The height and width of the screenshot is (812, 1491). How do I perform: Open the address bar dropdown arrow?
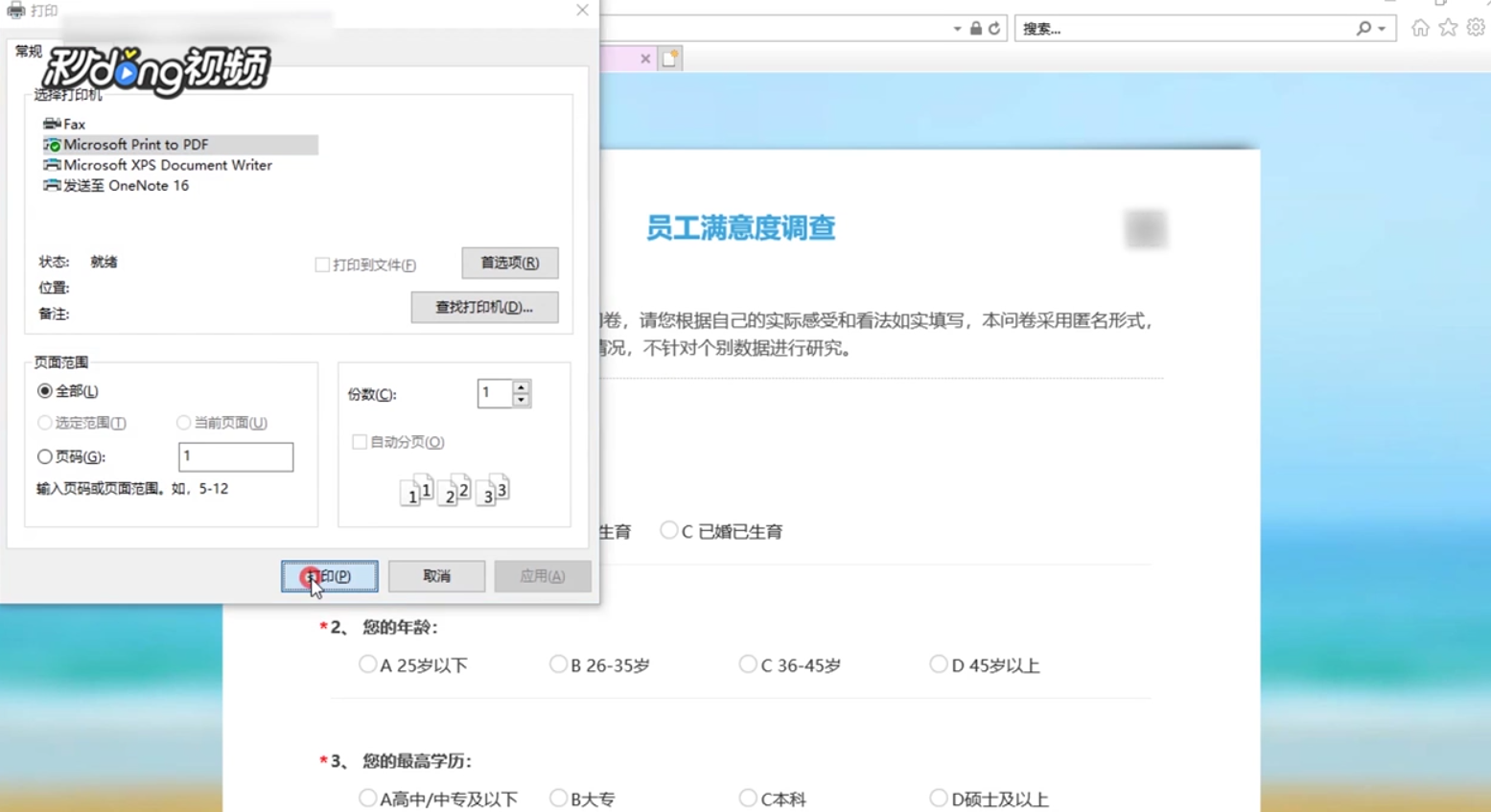coord(956,28)
